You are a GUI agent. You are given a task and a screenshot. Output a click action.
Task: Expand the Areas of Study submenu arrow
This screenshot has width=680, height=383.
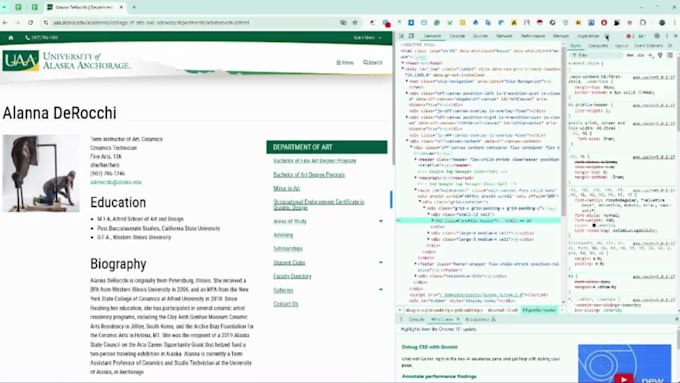point(381,221)
